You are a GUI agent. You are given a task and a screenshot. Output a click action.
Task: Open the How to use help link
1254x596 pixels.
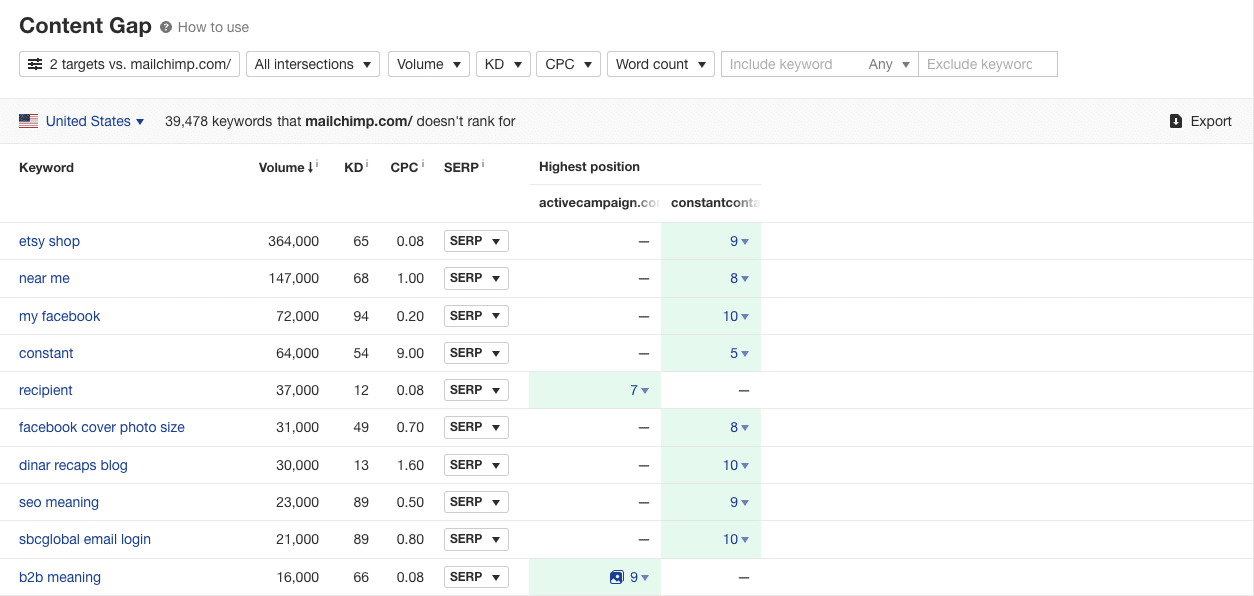[x=204, y=27]
